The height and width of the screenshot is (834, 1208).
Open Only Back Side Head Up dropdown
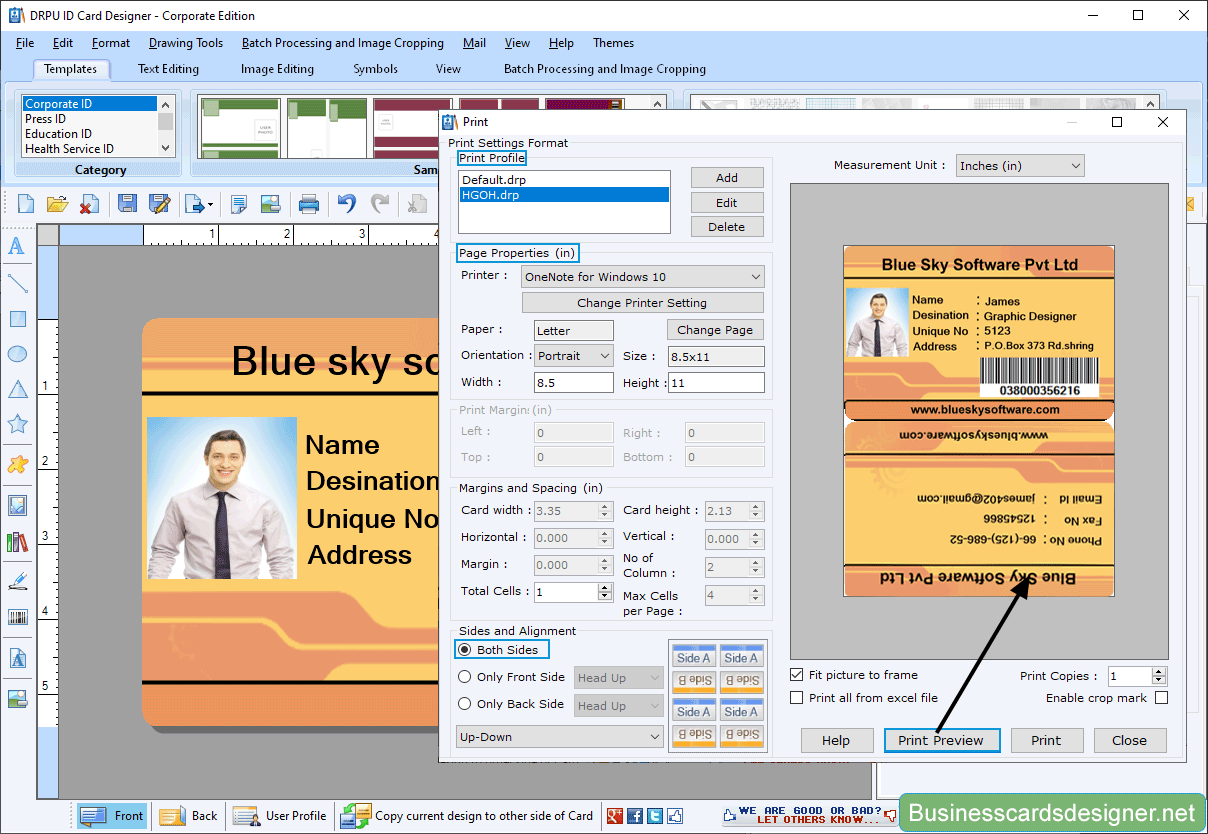(x=619, y=706)
